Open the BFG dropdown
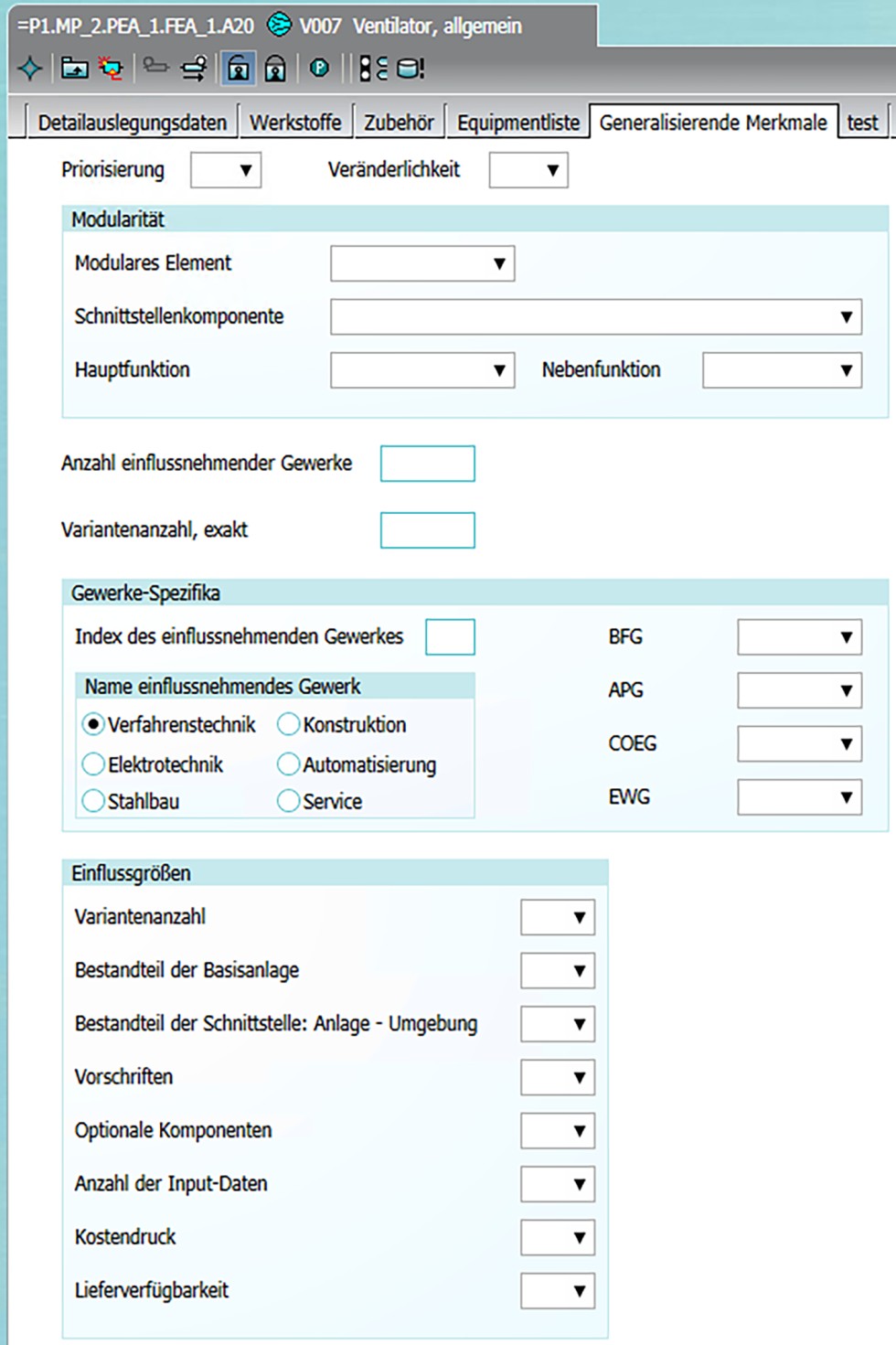Screen dimensions: 896x1345 coord(799,637)
